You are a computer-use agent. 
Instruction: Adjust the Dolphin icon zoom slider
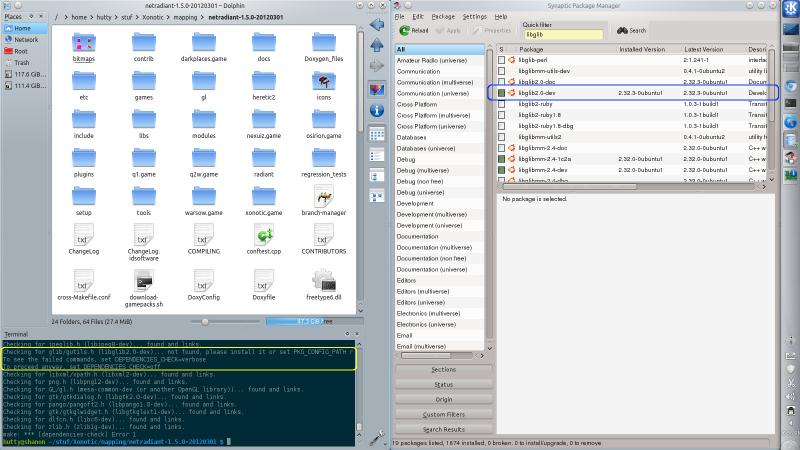(x=205, y=322)
